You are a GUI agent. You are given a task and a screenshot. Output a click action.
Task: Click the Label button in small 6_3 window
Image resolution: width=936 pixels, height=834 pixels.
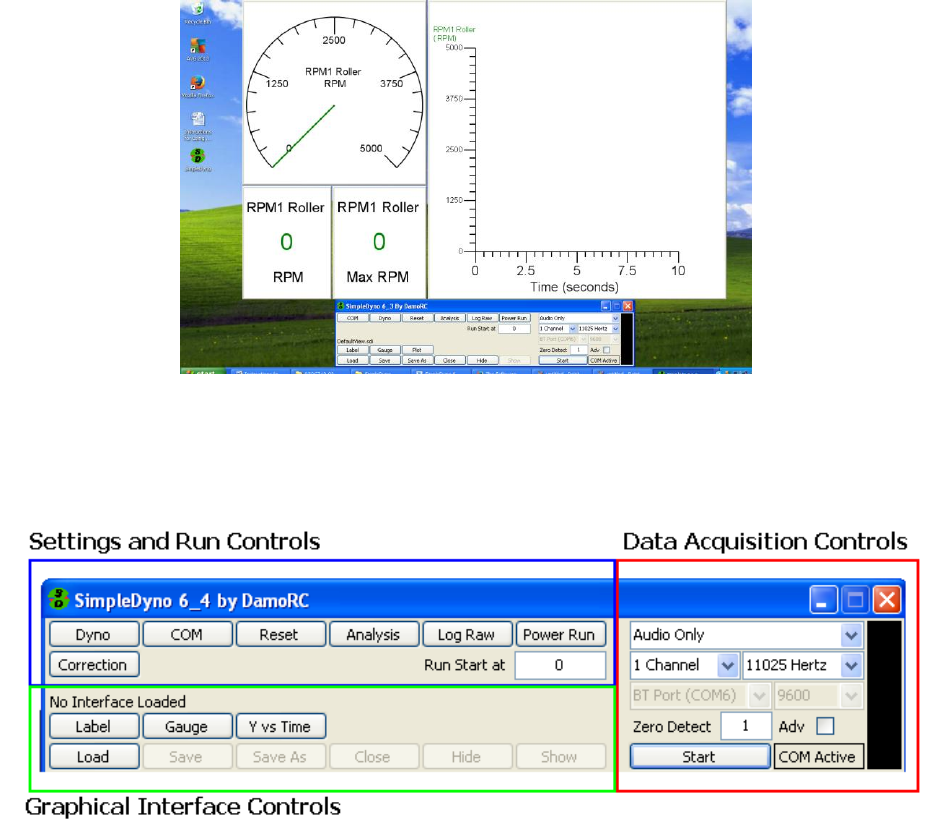(353, 350)
